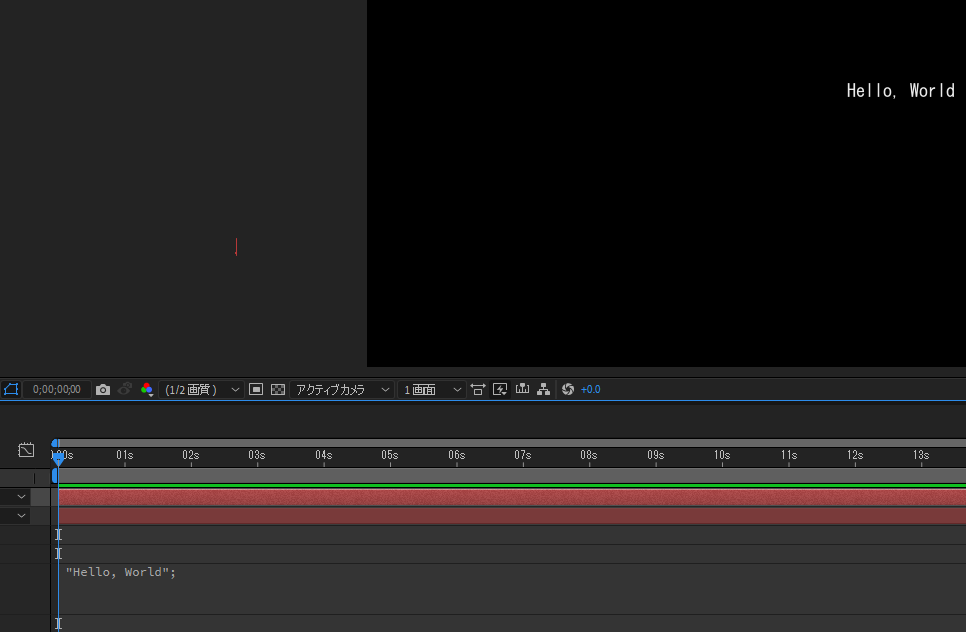Open the fast previews lightning icon
This screenshot has height=632, width=966.
500,389
